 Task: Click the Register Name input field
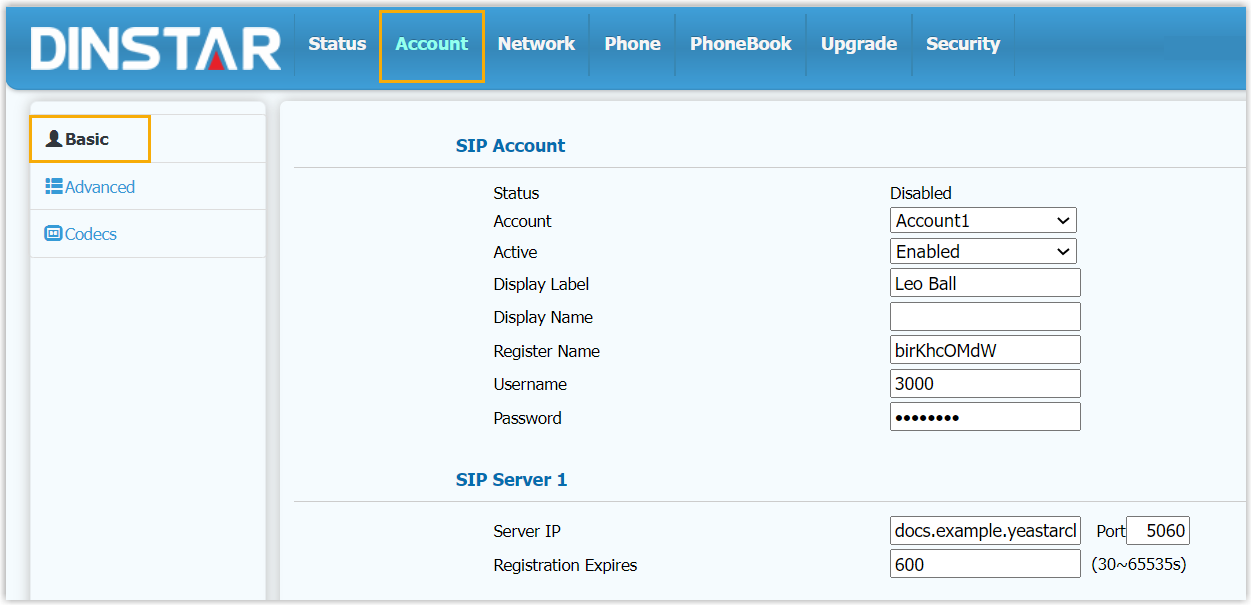(x=985, y=350)
